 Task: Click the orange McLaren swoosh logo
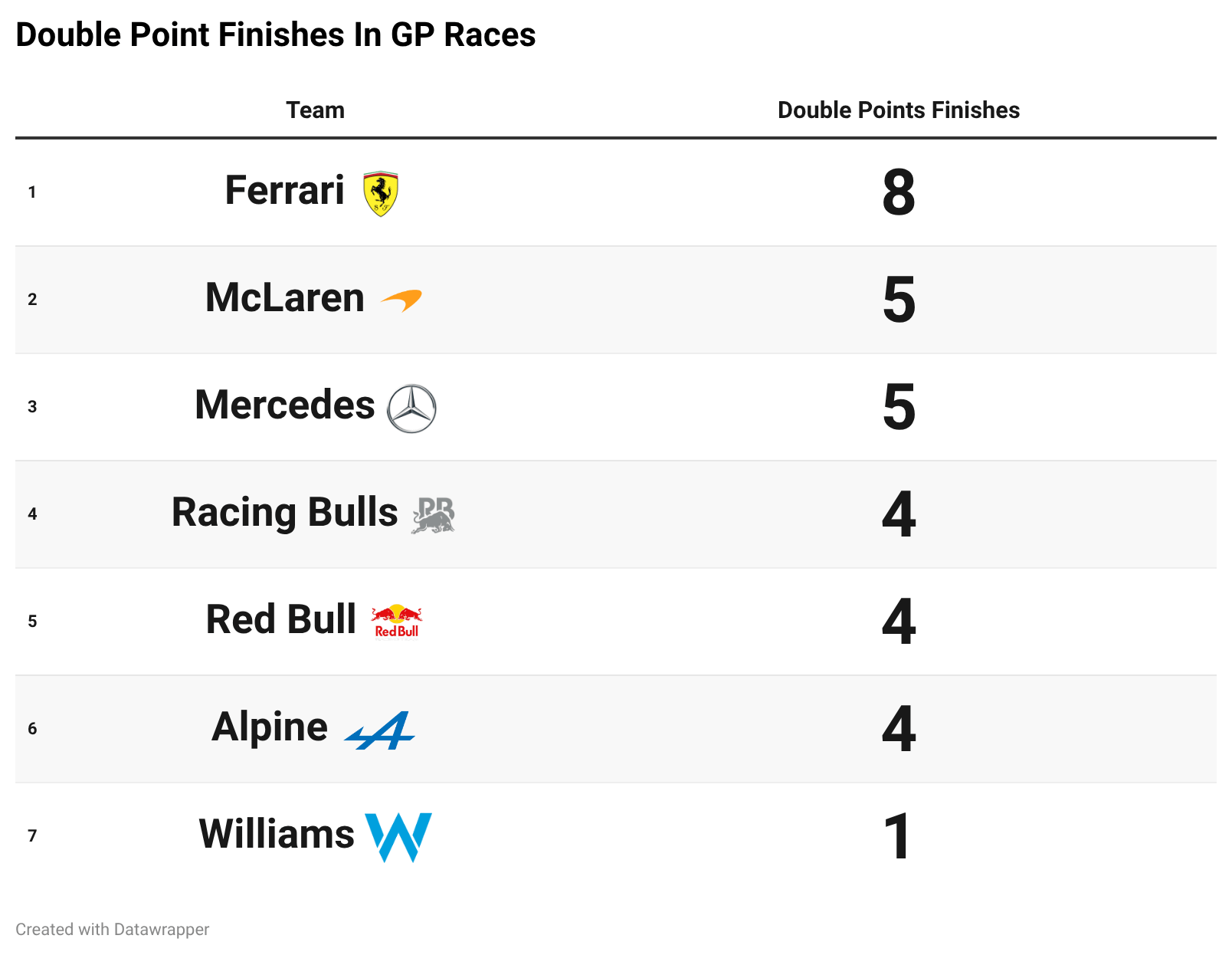(401, 300)
